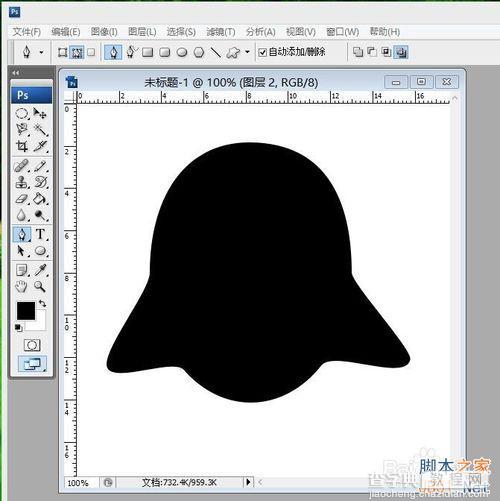Open the 图层(L) menu
The image size is (500, 501).
tap(142, 32)
